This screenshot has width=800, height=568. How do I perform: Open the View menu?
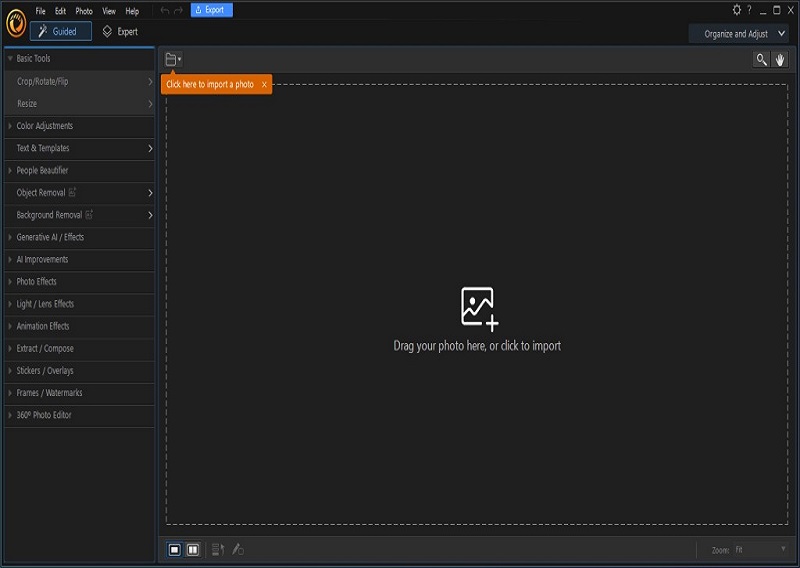click(109, 11)
